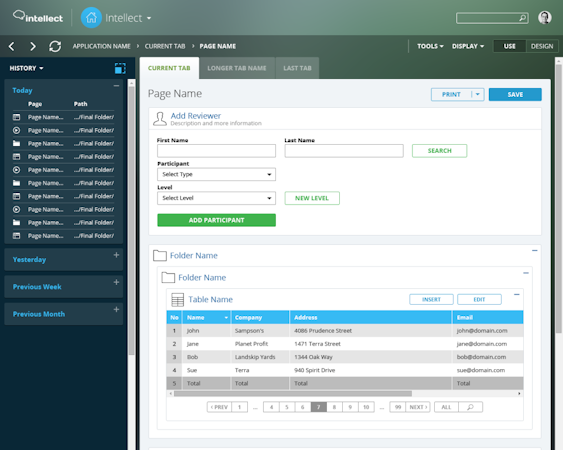The height and width of the screenshot is (450, 563).
Task: Switch to USE mode
Action: pos(510,46)
